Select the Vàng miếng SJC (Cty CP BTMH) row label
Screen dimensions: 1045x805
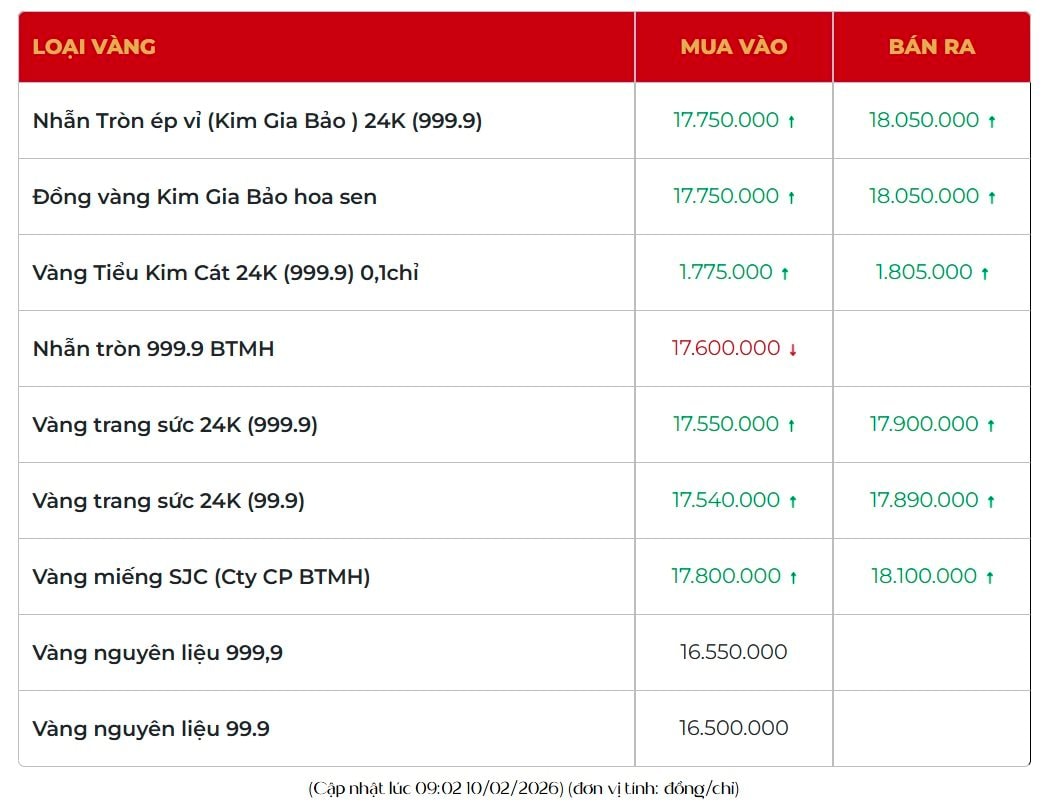coord(201,577)
